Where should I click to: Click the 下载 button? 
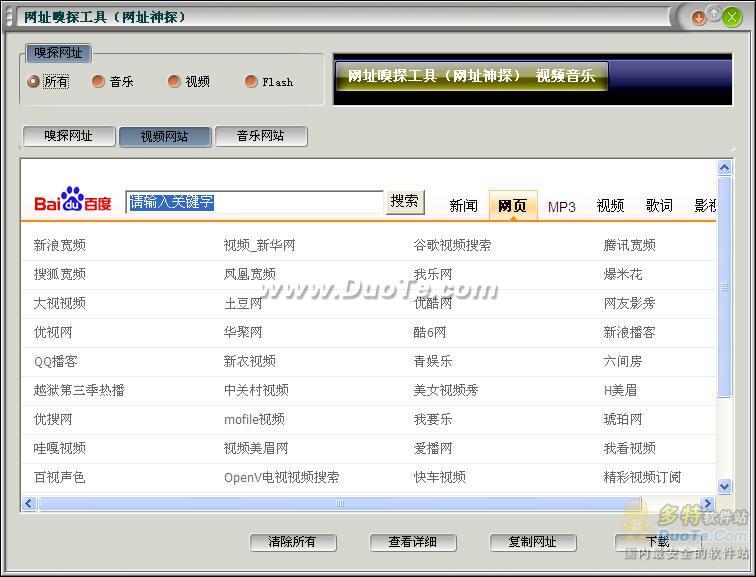658,542
